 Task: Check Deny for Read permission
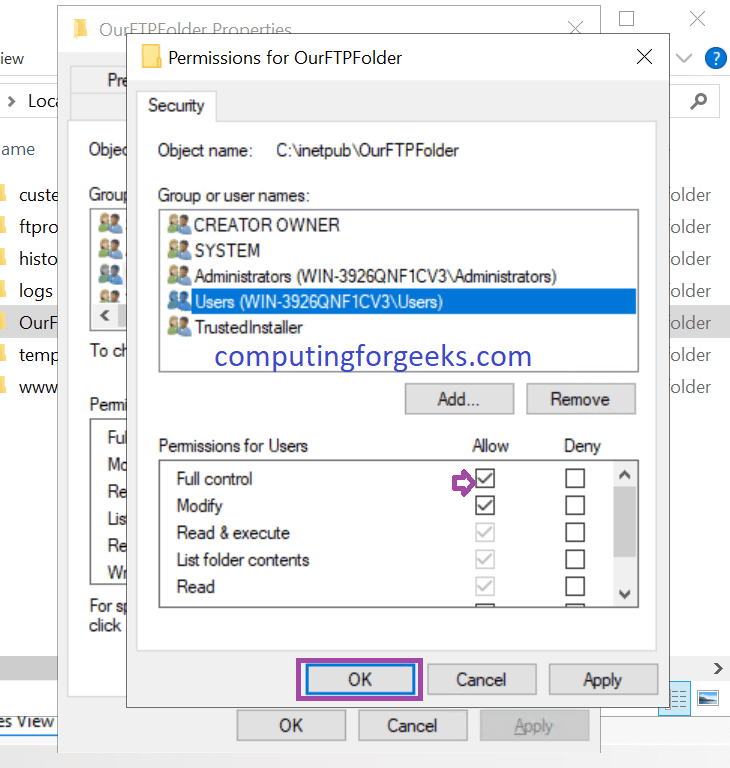pos(575,586)
